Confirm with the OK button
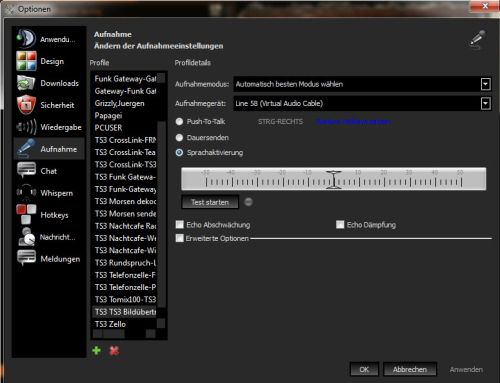 tap(364, 369)
